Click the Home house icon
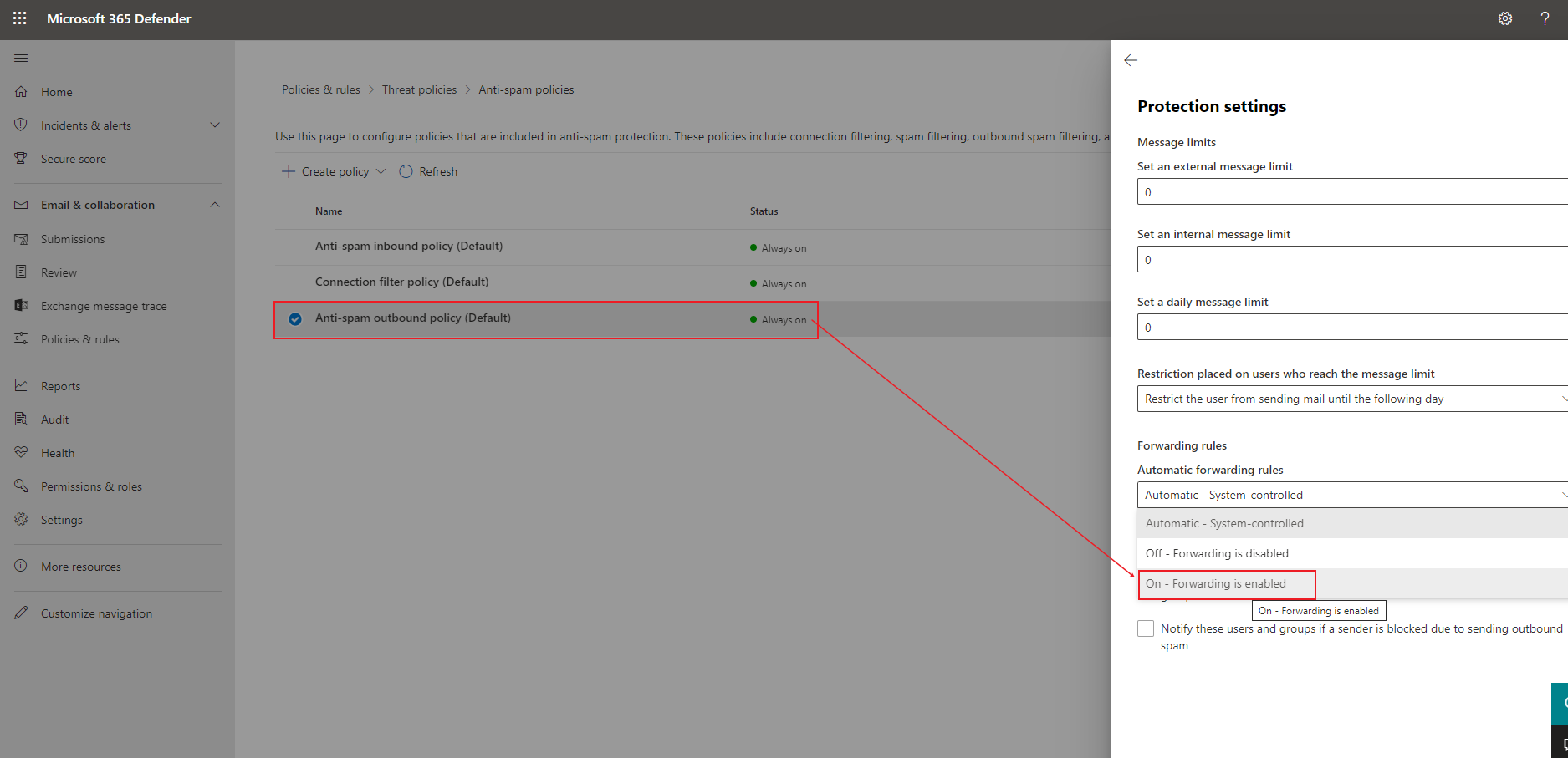 point(21,92)
